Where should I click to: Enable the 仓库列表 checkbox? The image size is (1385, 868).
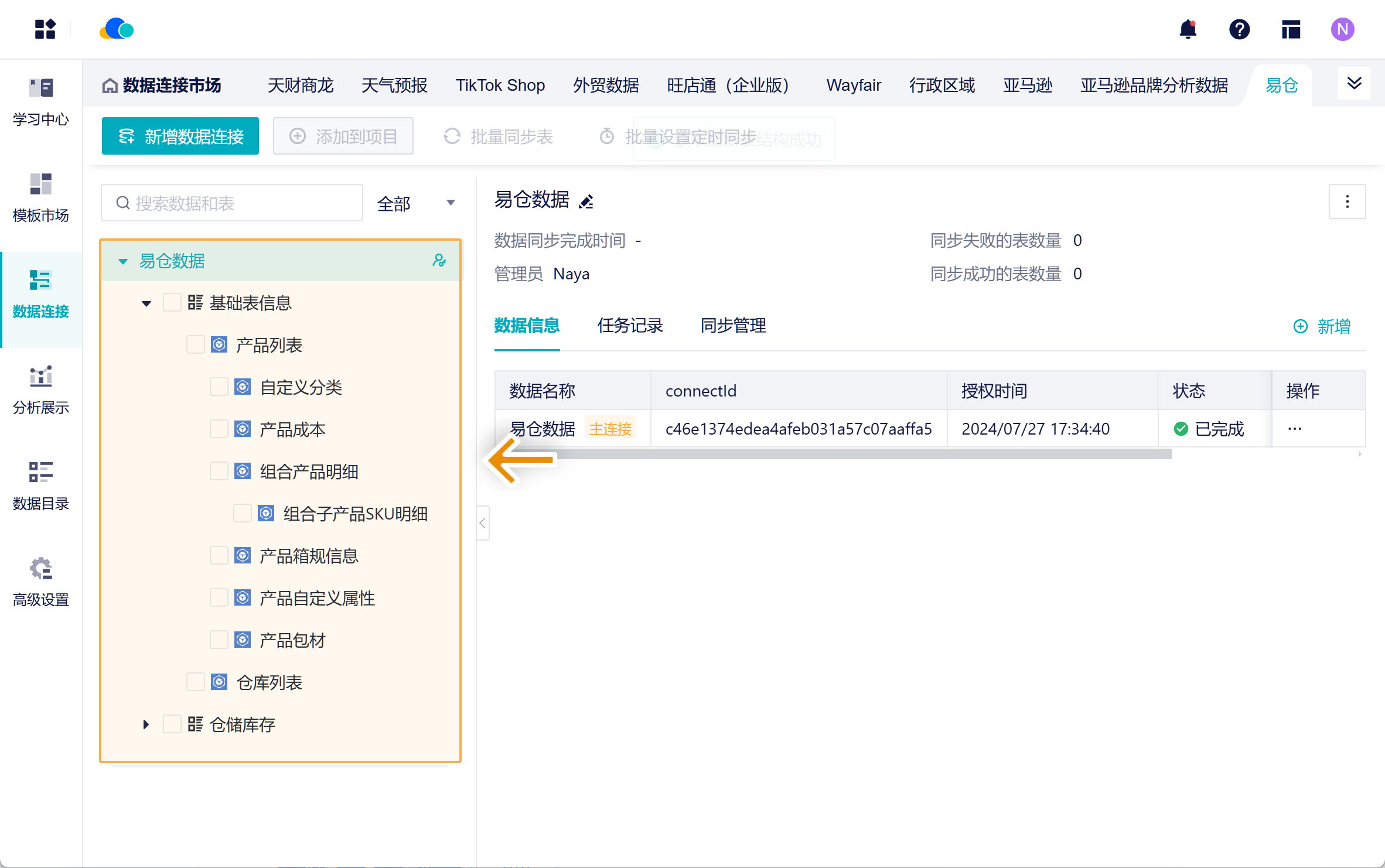click(x=195, y=682)
